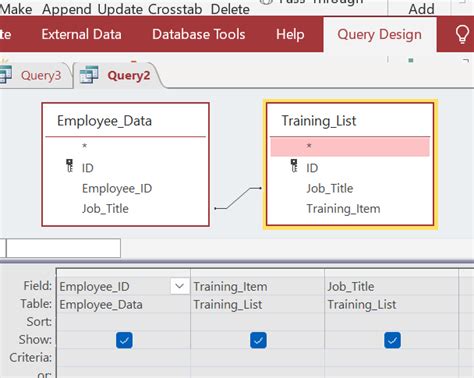Screen dimensions: 474x378
Task: Uncheck Show box for Job_Title column
Action: coord(392,340)
